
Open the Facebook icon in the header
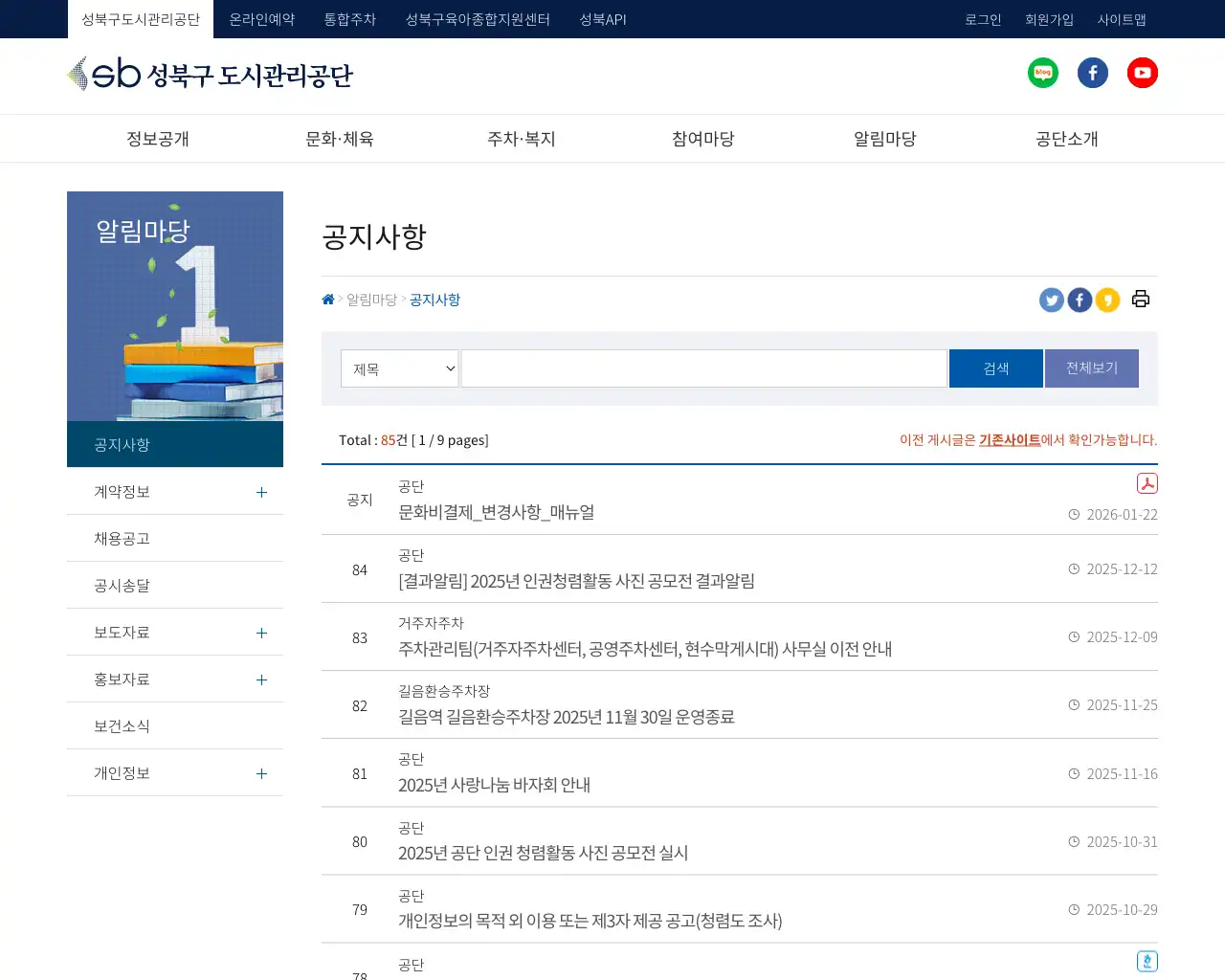coord(1093,72)
